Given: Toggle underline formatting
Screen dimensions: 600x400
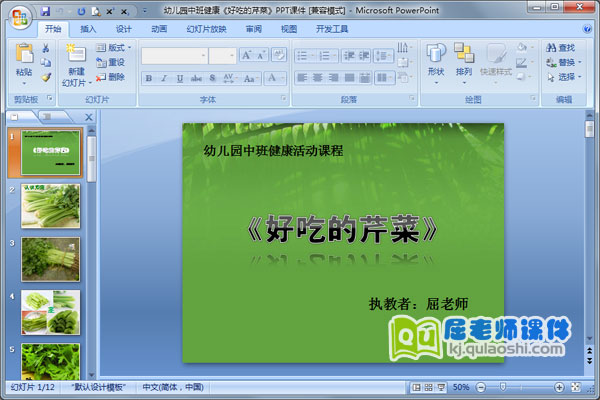Looking at the screenshot, I should click(180, 78).
